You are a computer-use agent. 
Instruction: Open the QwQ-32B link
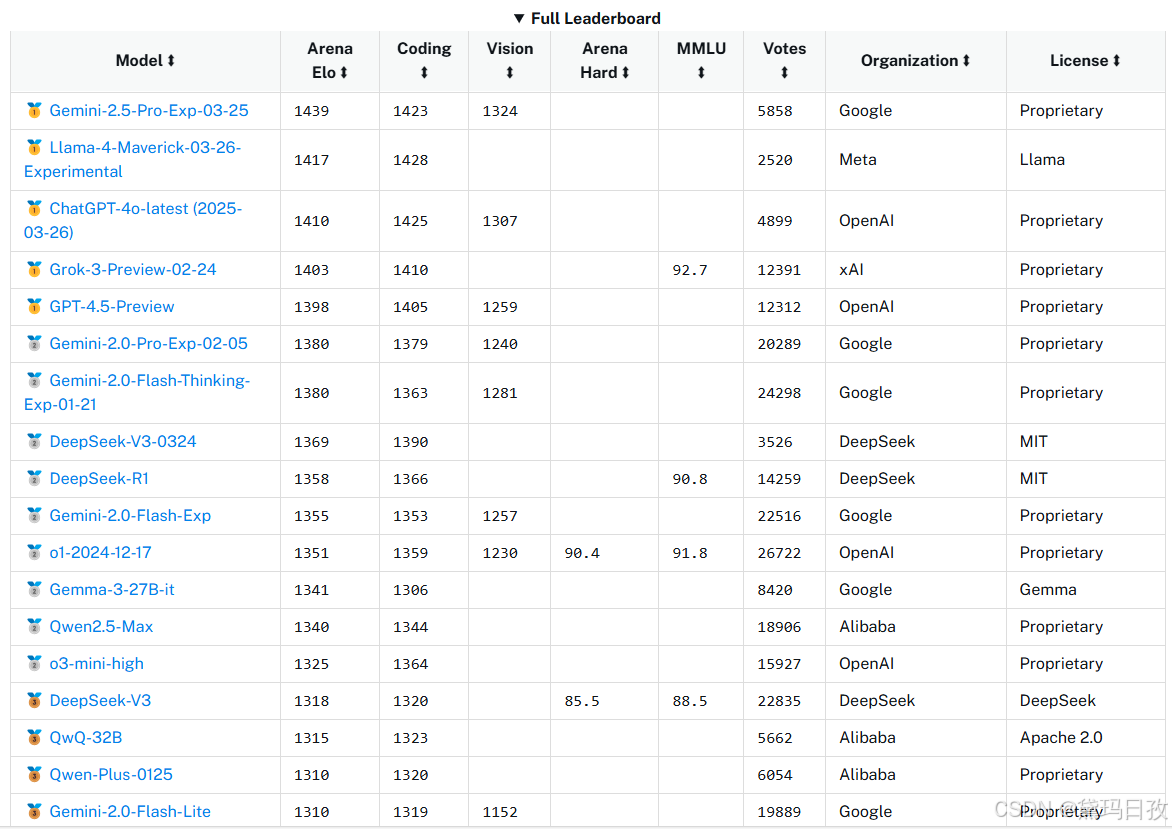coord(85,737)
